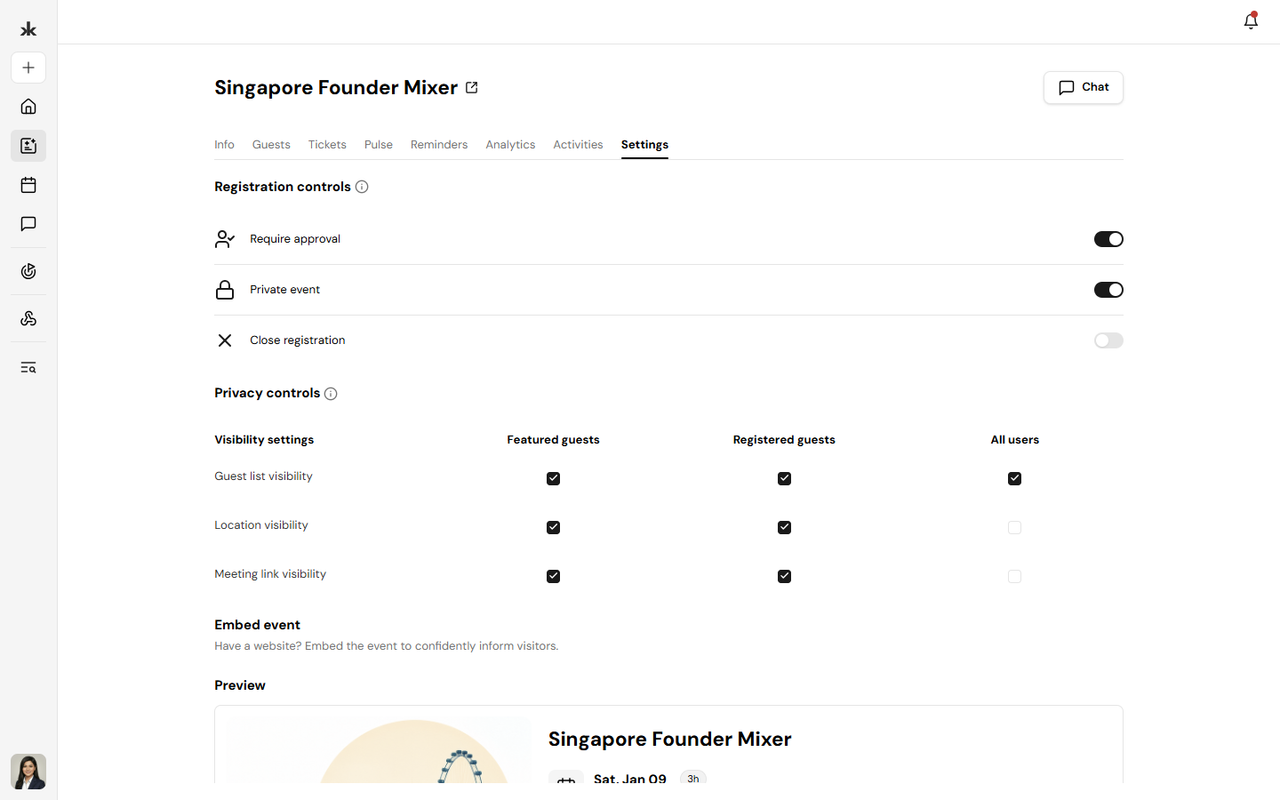This screenshot has width=1280, height=800.
Task: Switch to the Guests tab
Action: 271,145
